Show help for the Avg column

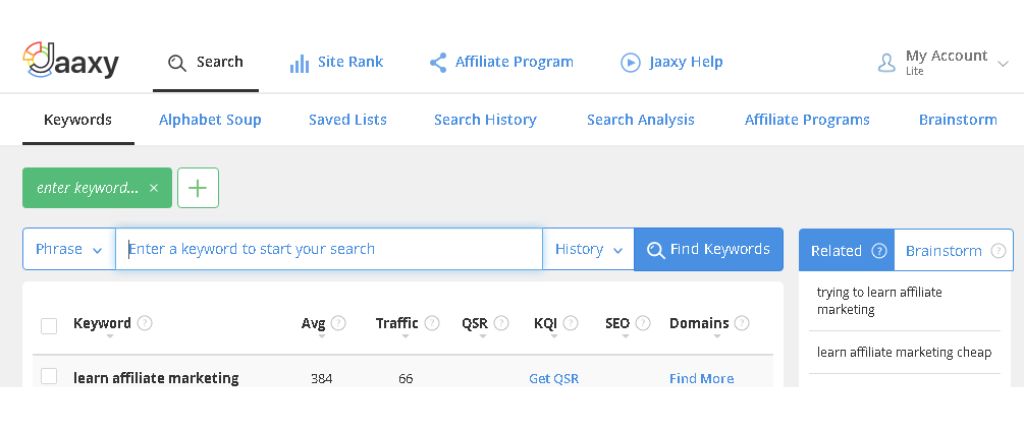[338, 323]
